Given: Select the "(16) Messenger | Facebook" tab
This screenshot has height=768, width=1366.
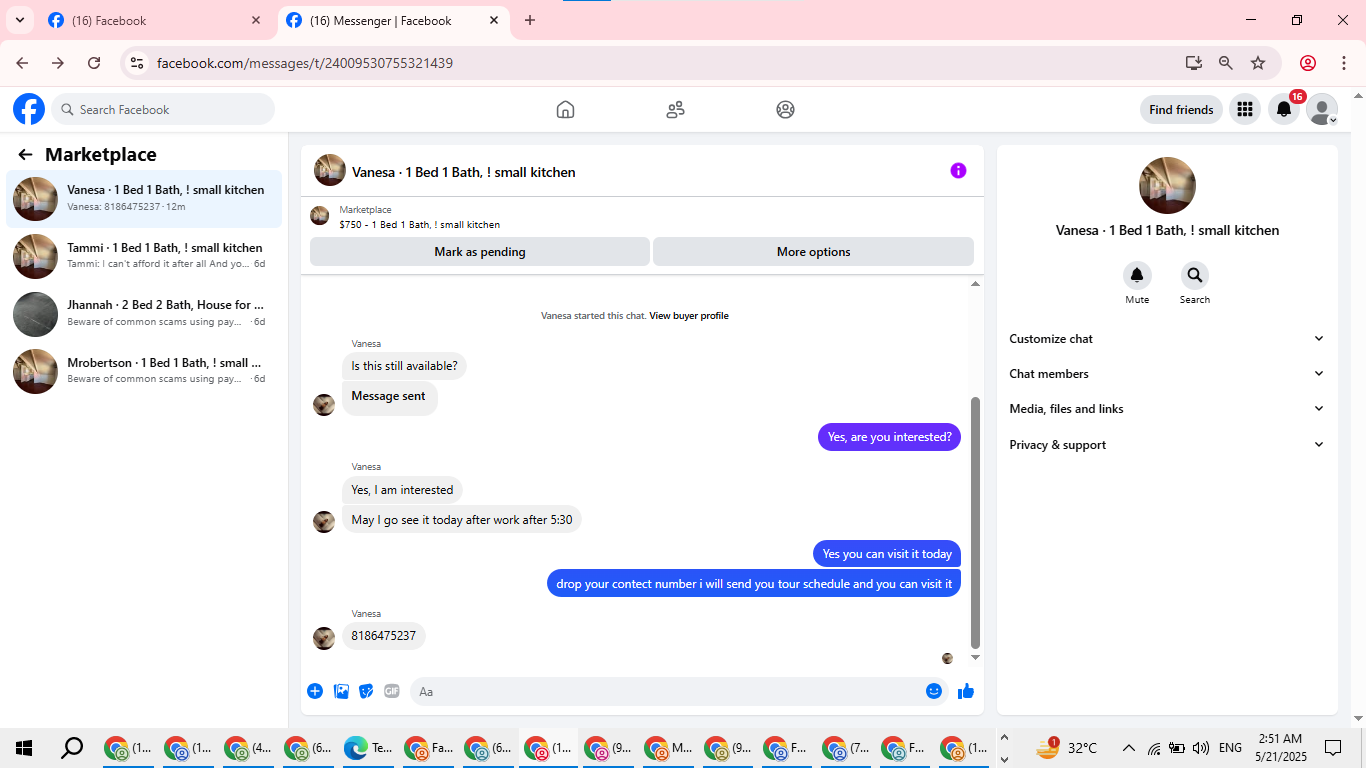Looking at the screenshot, I should click(394, 20).
